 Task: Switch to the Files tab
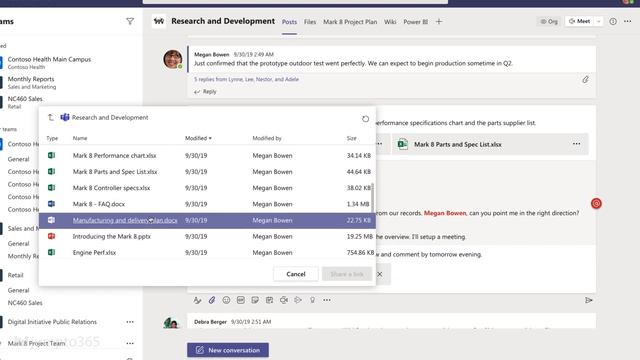coord(310,22)
